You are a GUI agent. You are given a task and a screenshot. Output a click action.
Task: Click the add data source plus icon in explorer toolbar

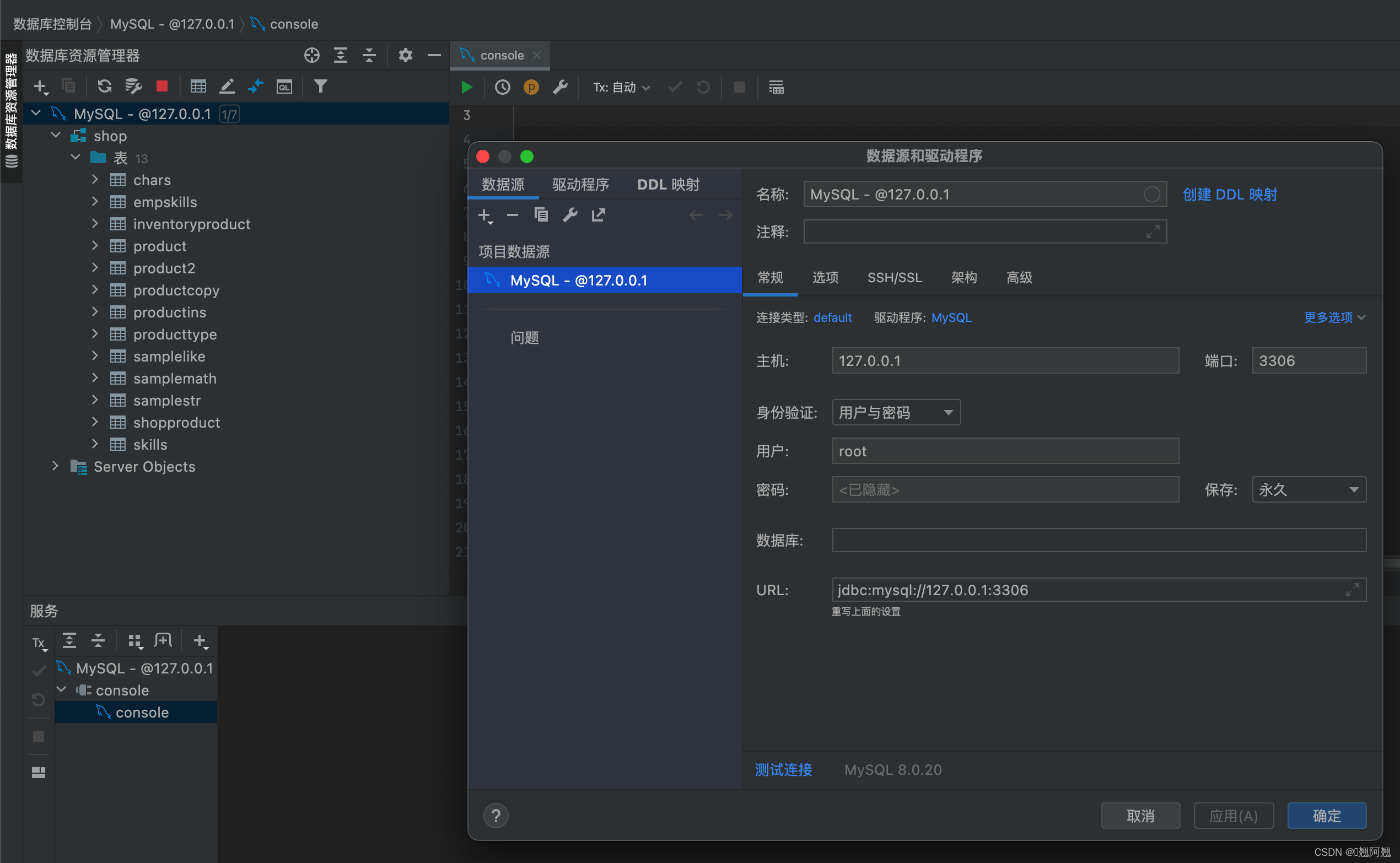click(41, 87)
